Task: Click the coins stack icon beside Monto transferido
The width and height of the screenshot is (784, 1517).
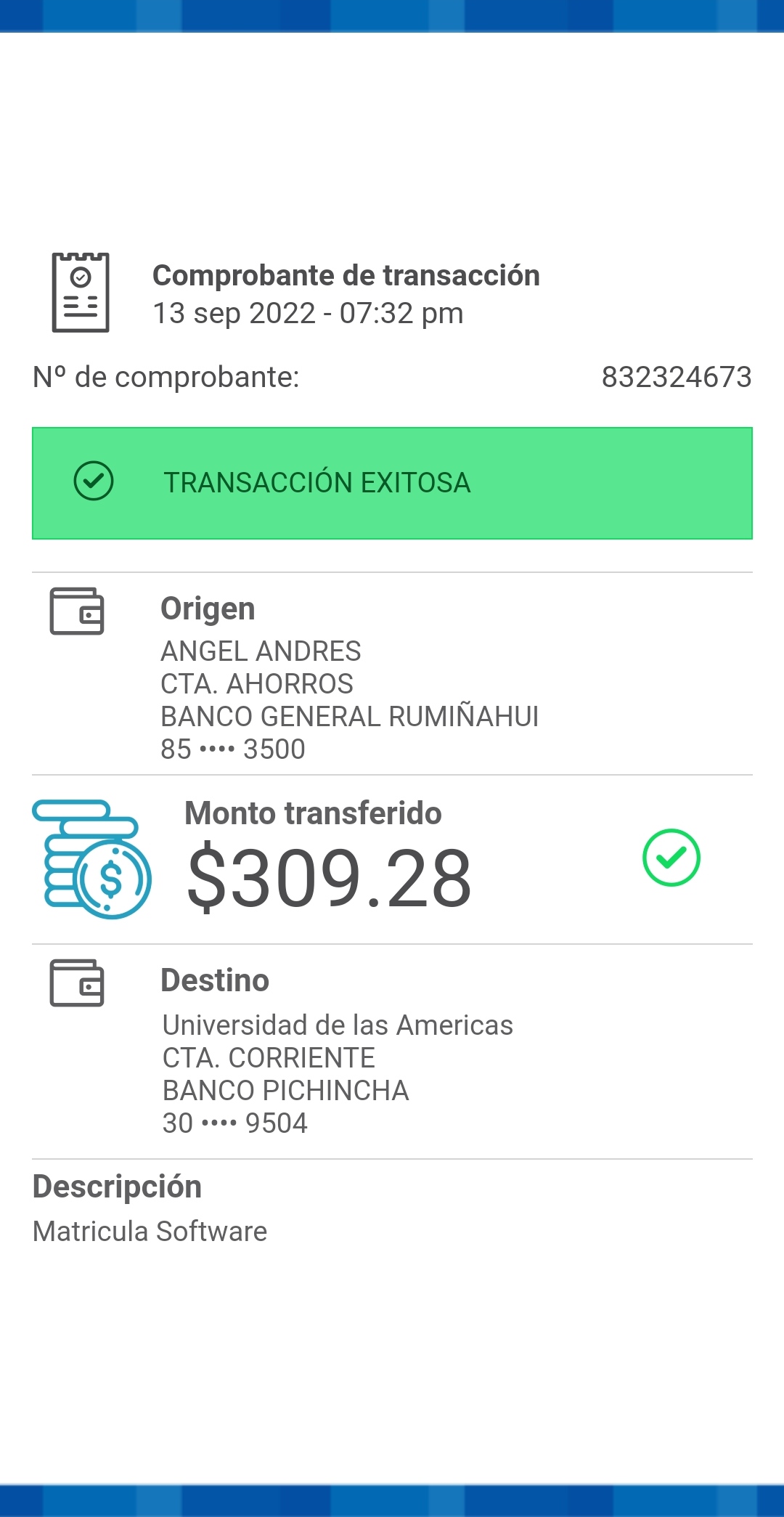Action: pyautogui.click(x=91, y=859)
